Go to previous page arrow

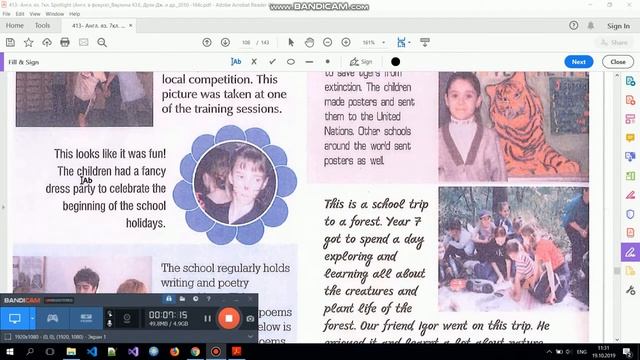[207, 42]
